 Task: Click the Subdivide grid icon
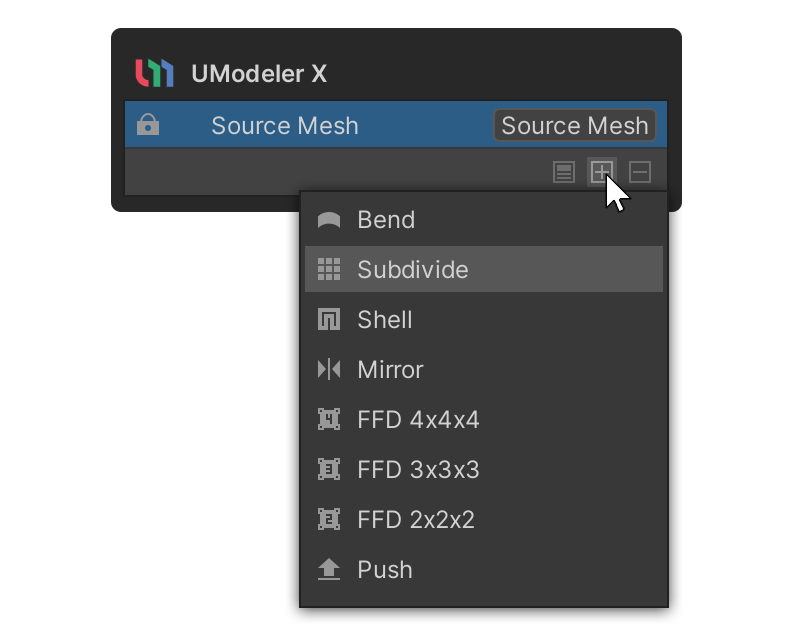click(x=329, y=270)
